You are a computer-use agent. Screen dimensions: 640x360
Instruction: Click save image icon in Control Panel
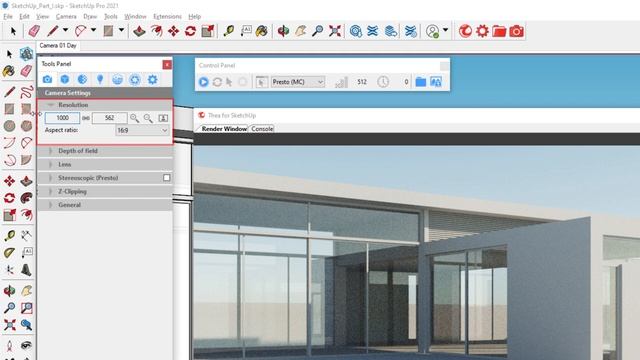click(436, 82)
